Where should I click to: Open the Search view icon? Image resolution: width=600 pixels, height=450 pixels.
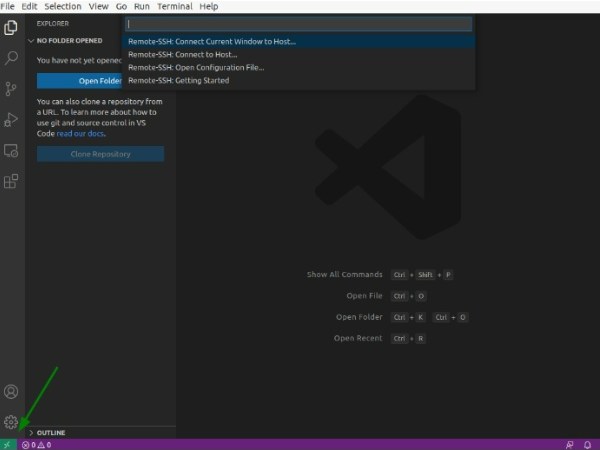[11, 58]
